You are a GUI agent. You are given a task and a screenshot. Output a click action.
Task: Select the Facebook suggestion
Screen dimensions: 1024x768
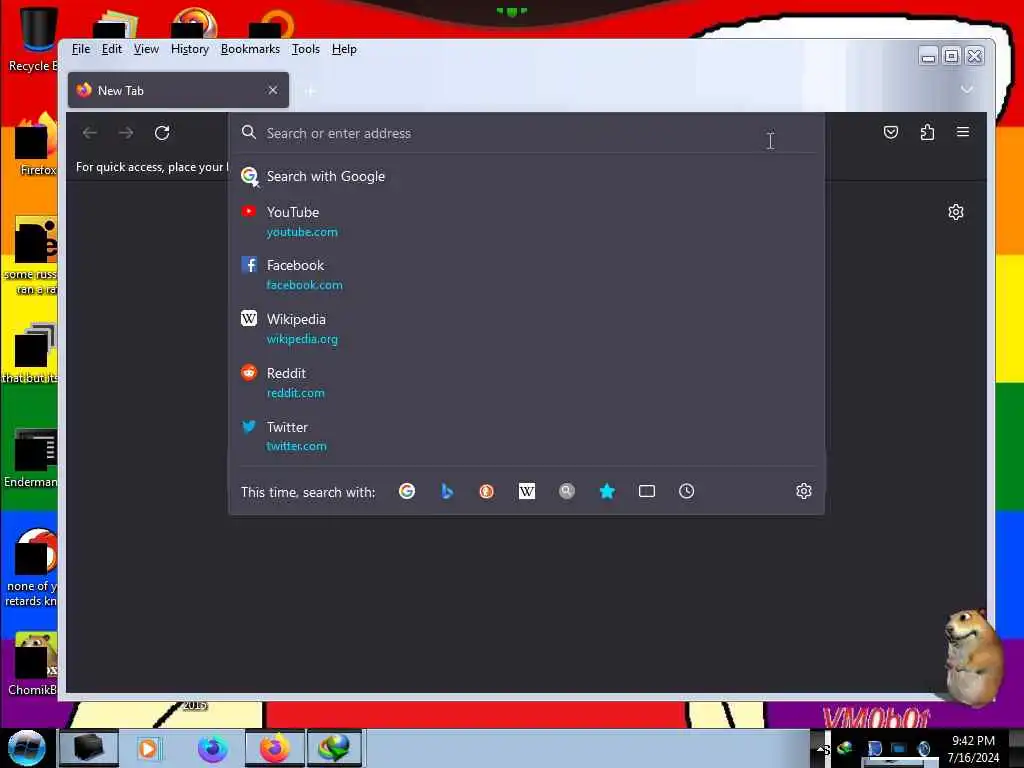tap(526, 274)
